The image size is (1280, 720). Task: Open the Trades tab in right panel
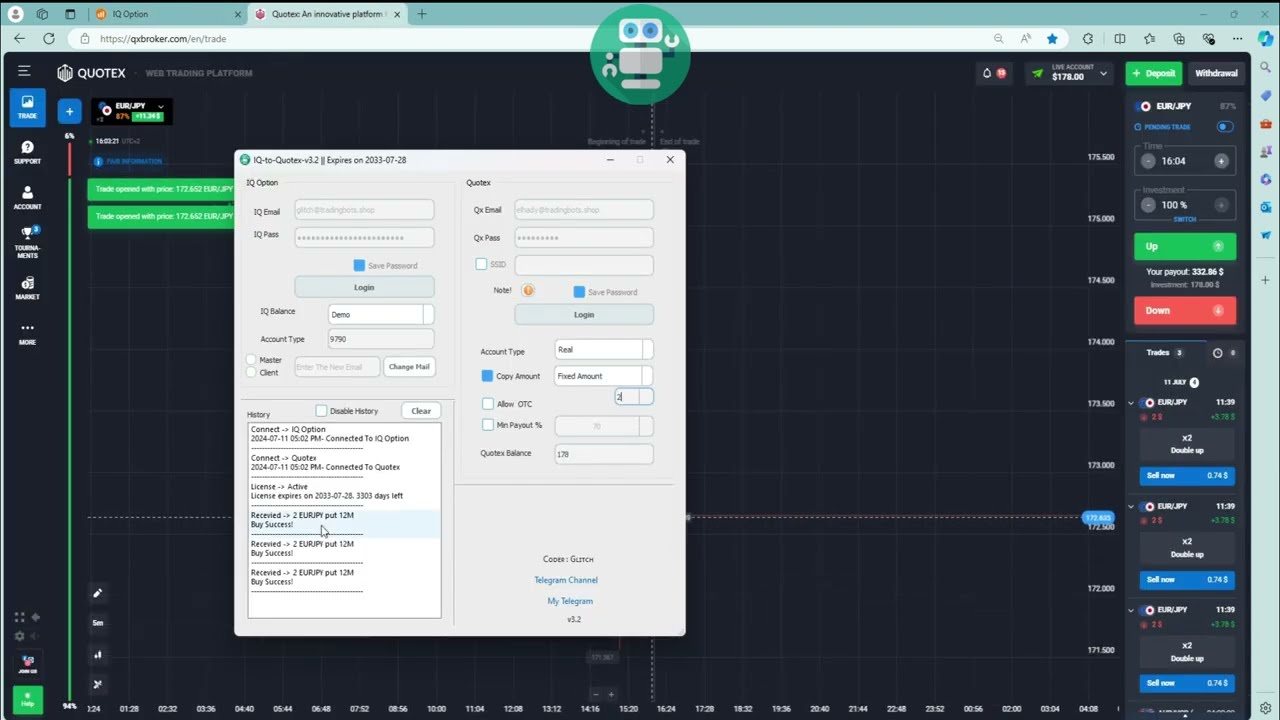point(1164,353)
